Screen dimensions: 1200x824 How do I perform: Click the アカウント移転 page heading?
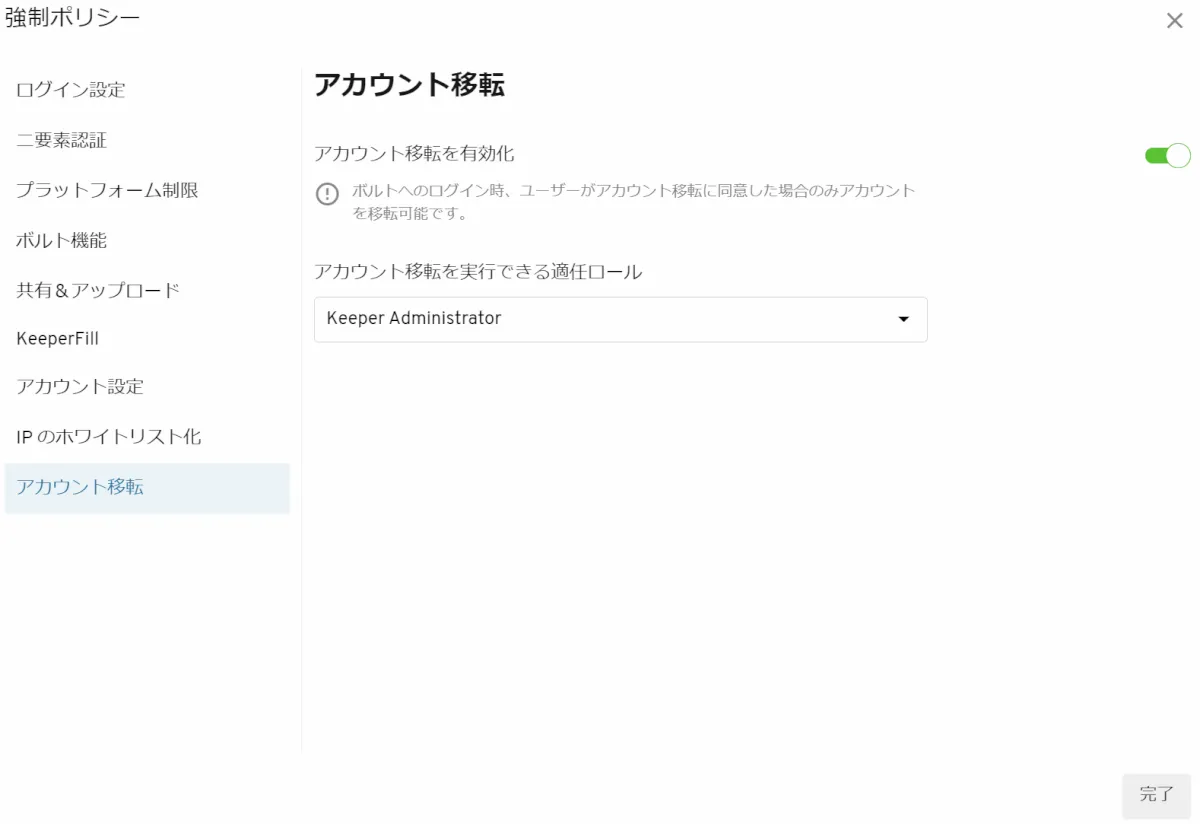(409, 85)
